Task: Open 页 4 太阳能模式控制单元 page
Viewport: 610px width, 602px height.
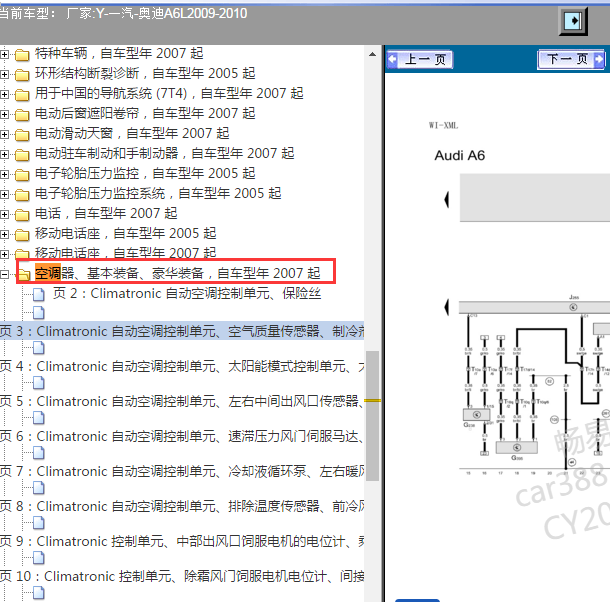Action: point(182,367)
